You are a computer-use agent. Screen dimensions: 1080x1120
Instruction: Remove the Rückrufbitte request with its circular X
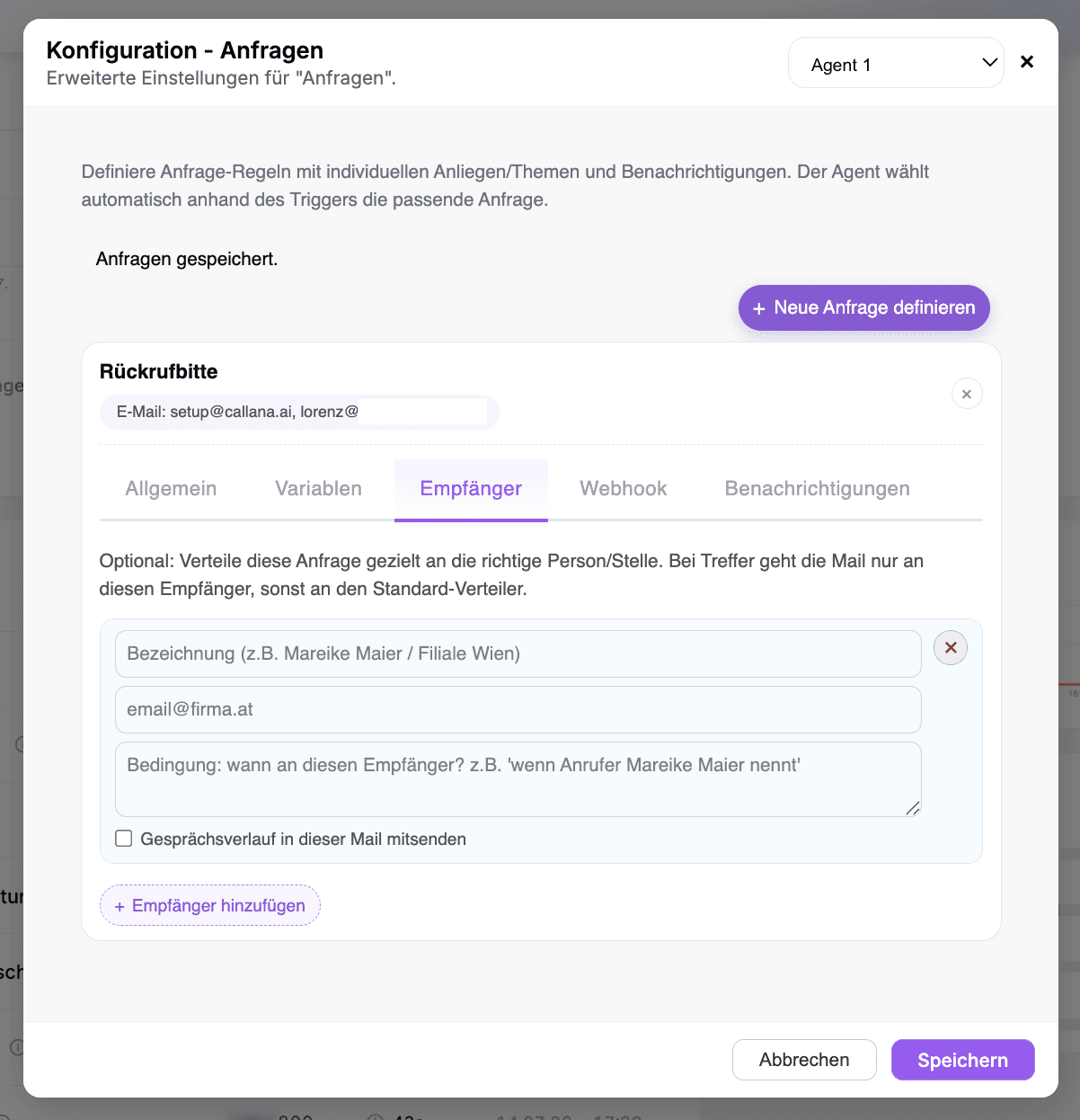click(x=967, y=394)
